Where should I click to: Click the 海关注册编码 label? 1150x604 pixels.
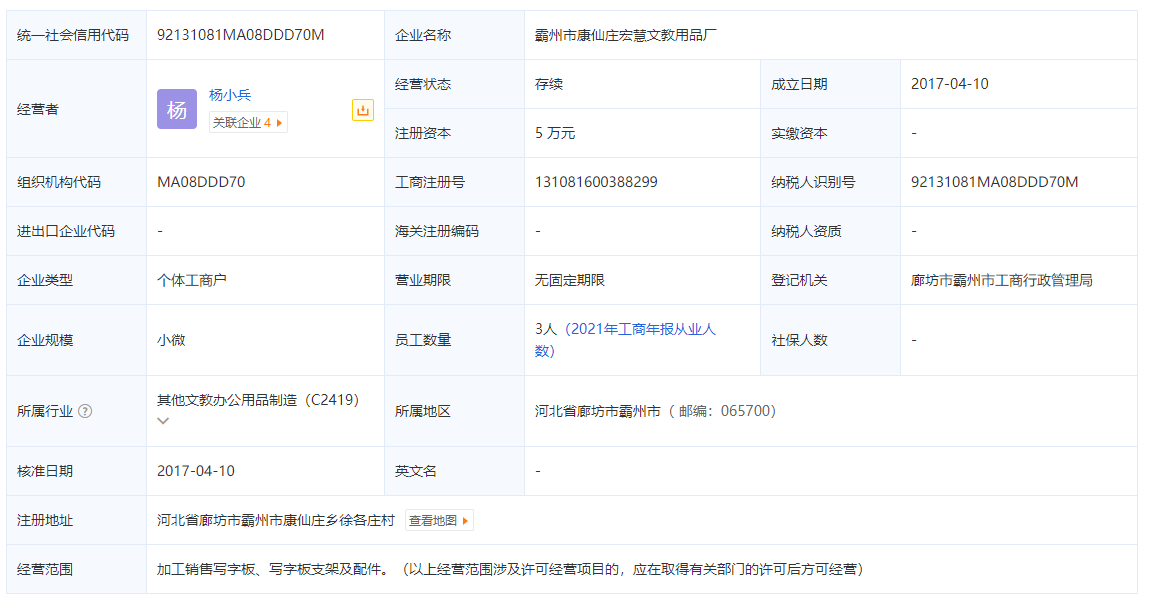coord(436,232)
